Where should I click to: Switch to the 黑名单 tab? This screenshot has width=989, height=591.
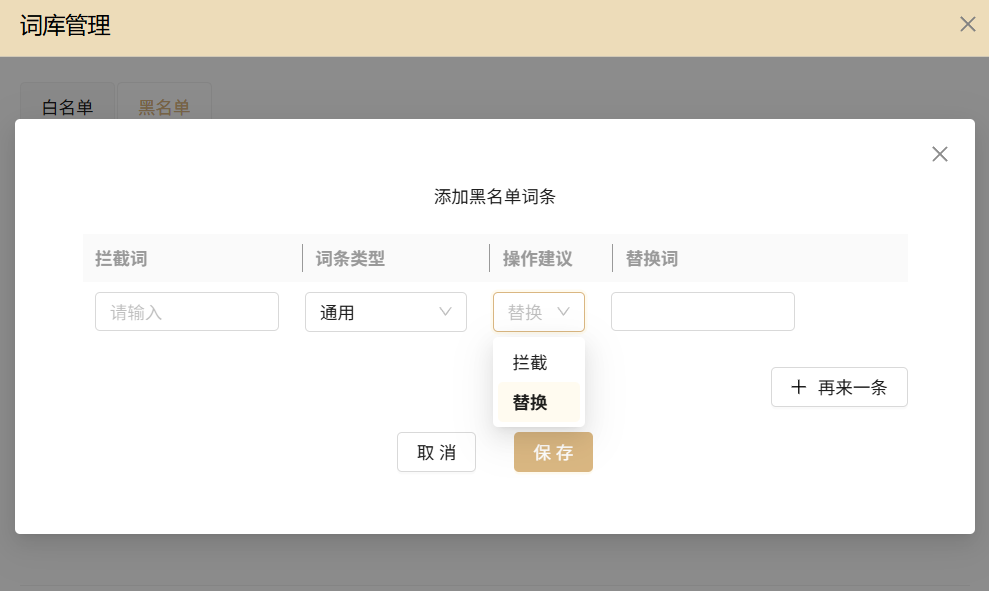(x=164, y=108)
